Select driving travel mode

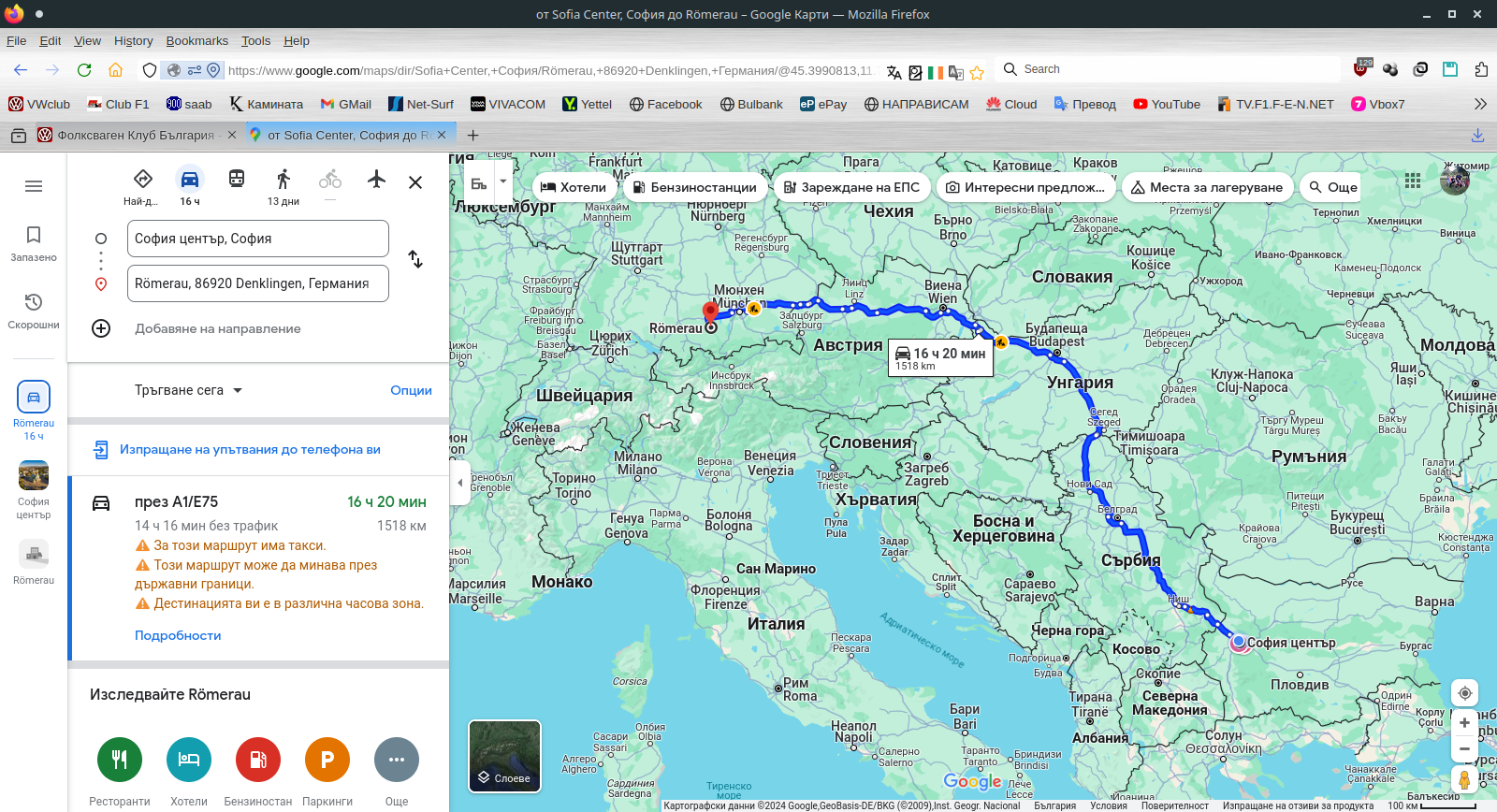pyautogui.click(x=190, y=185)
